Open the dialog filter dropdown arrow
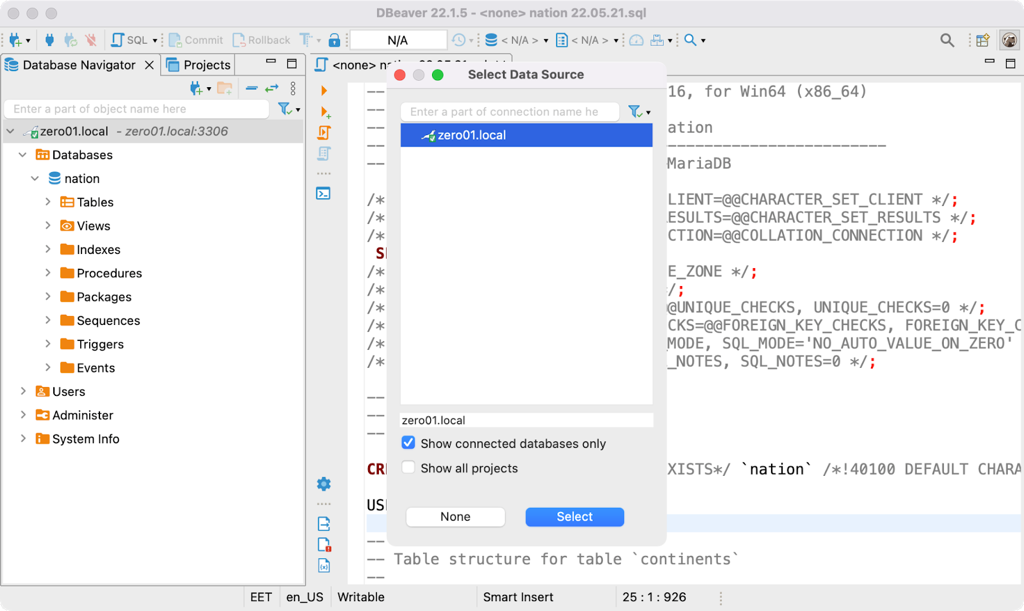 click(648, 113)
